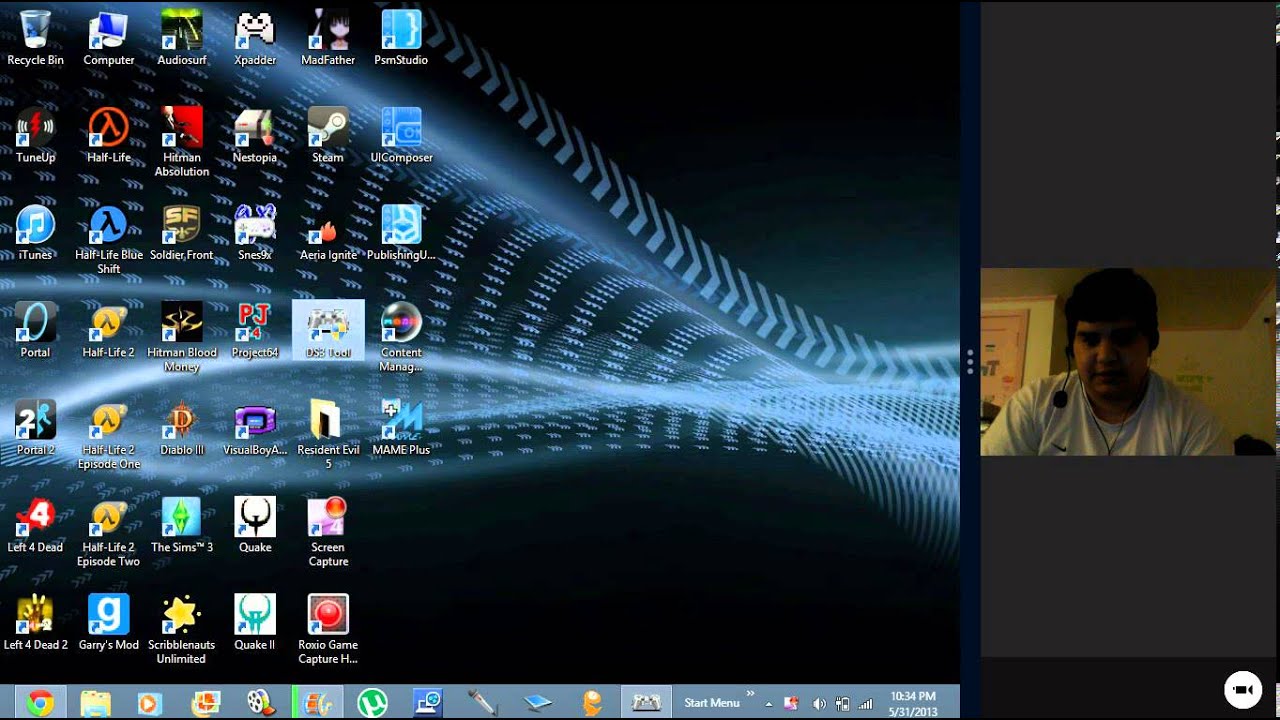This screenshot has width=1280, height=720.
Task: Open the DS3 Tool taskbar button
Action: [x=646, y=703]
